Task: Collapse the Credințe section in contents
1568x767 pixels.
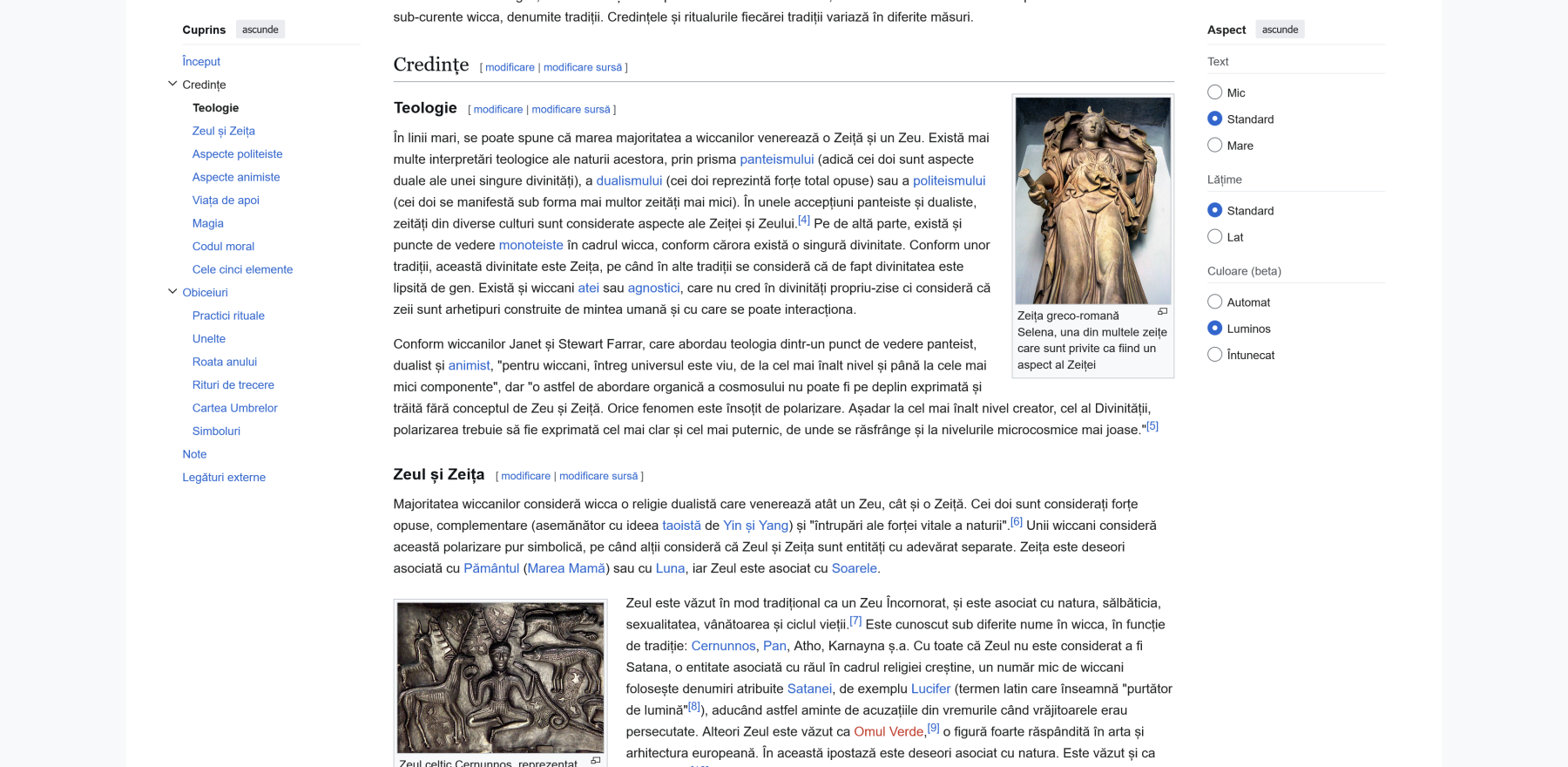Action: (172, 85)
